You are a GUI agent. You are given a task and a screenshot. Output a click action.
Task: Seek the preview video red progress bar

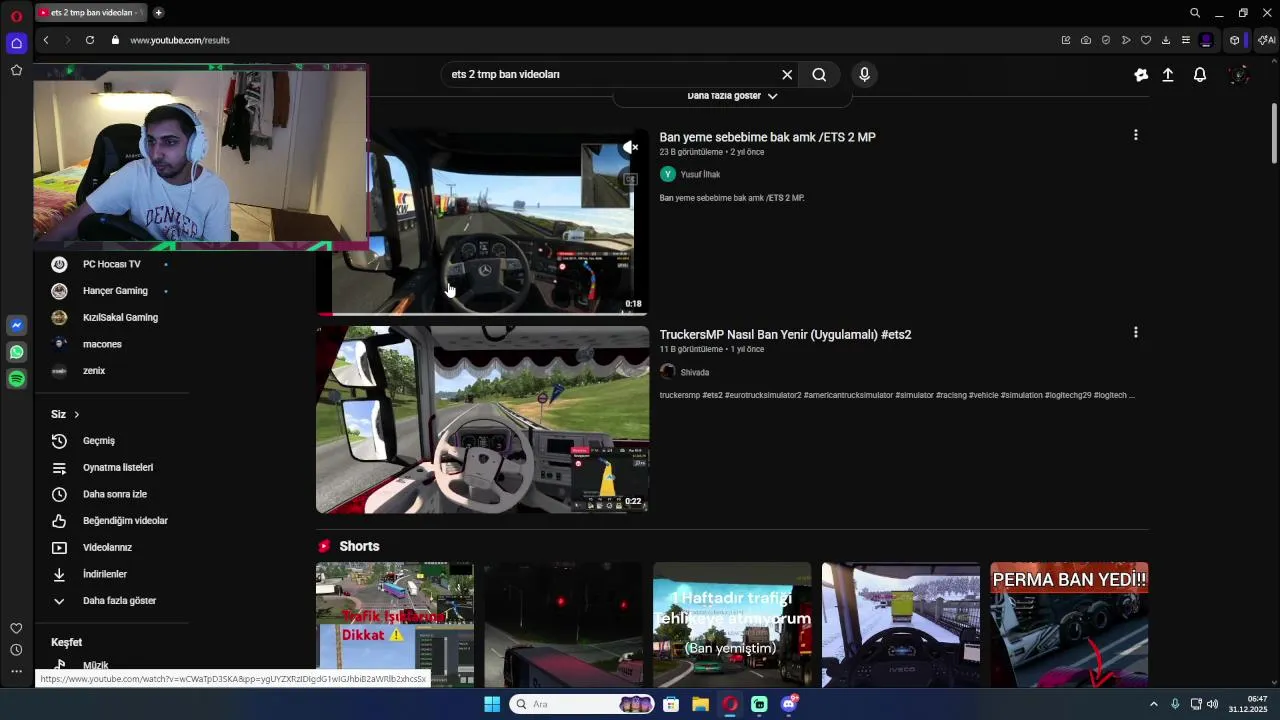[483, 314]
